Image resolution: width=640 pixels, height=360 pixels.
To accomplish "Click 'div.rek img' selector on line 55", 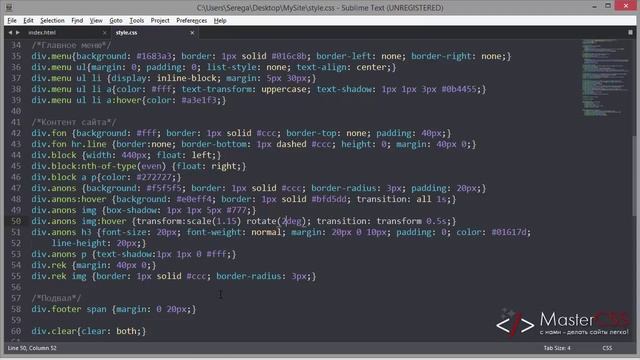I will point(59,276).
